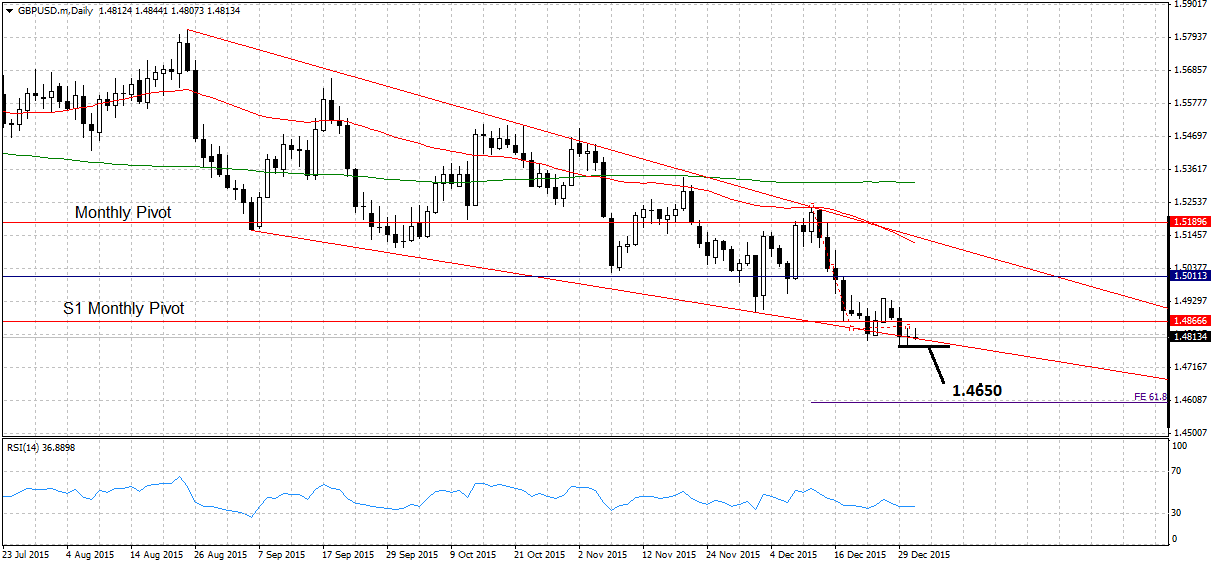
Task: Select the bold 1.4650 target annotation
Action: (977, 391)
